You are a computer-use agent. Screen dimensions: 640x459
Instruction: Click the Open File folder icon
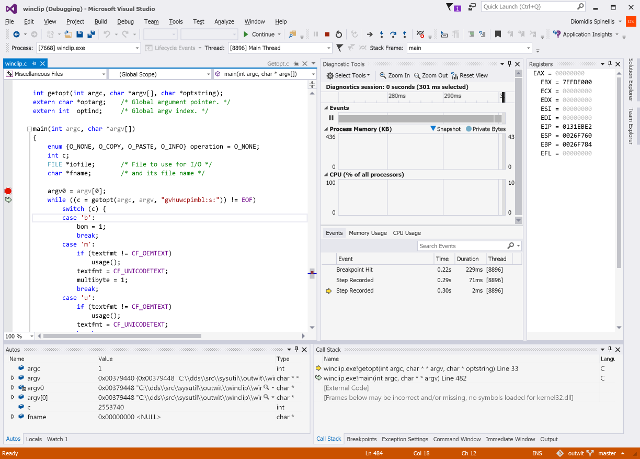68,35
